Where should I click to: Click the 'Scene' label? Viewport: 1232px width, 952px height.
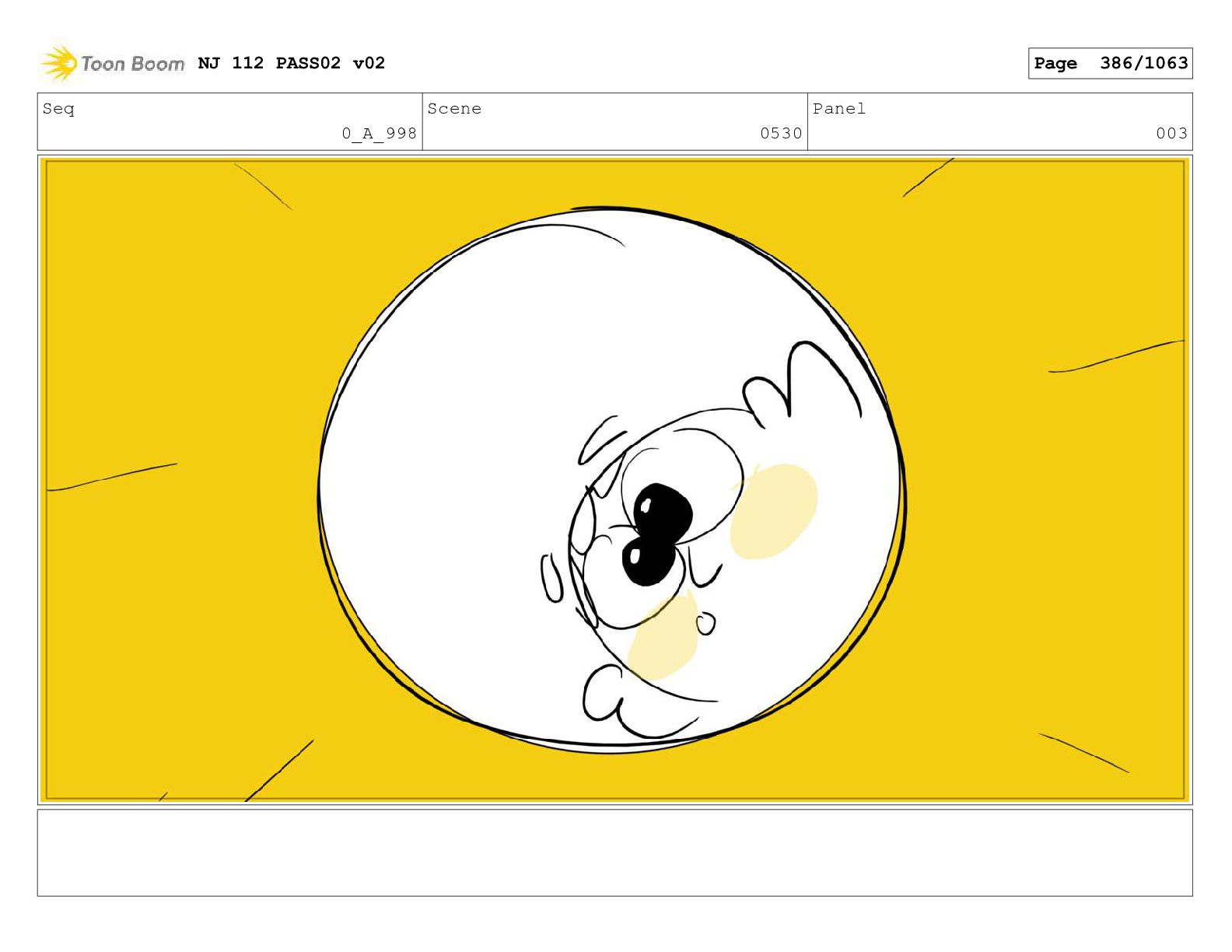[x=454, y=109]
